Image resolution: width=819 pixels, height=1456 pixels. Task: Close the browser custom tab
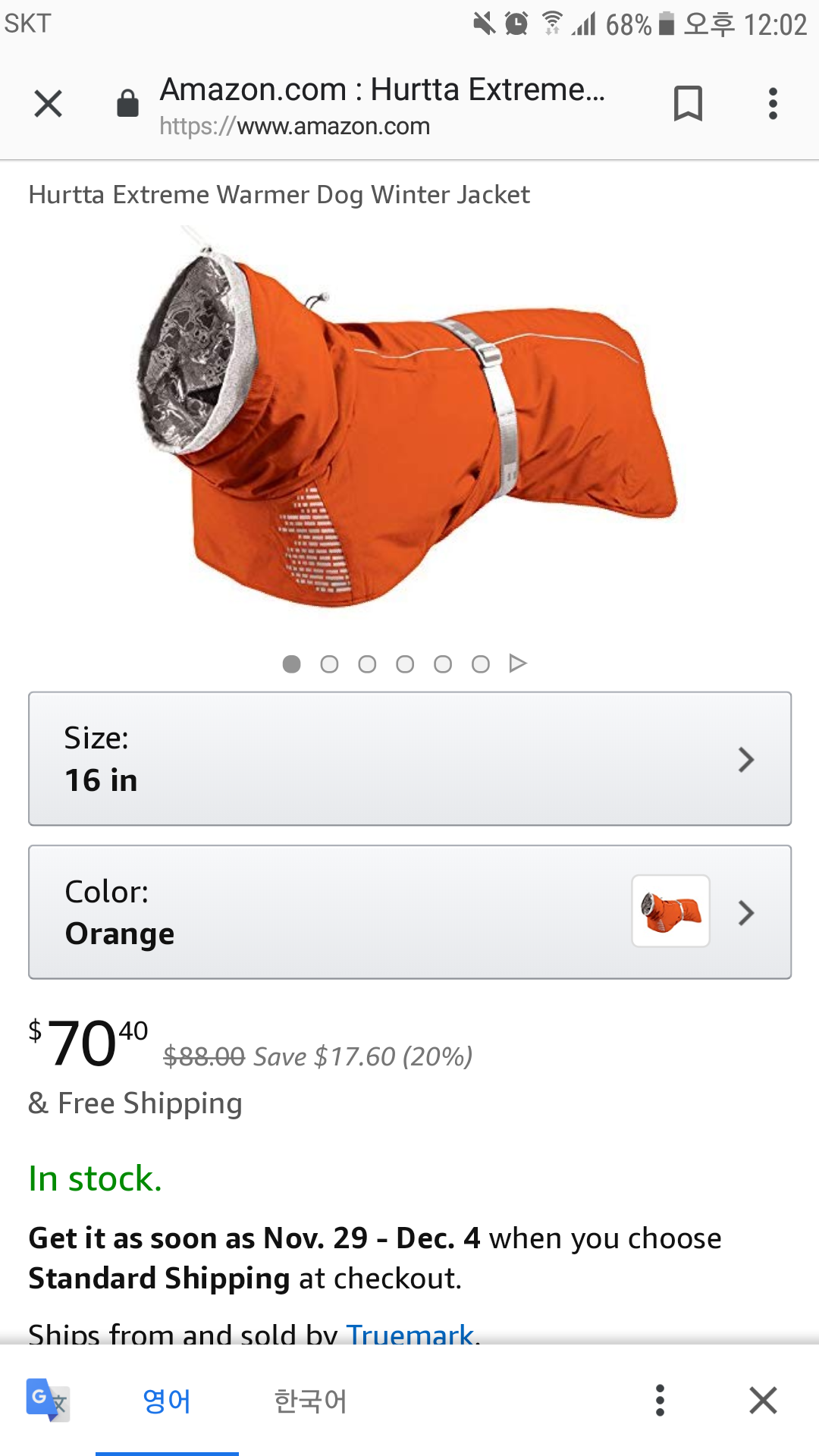coord(48,104)
